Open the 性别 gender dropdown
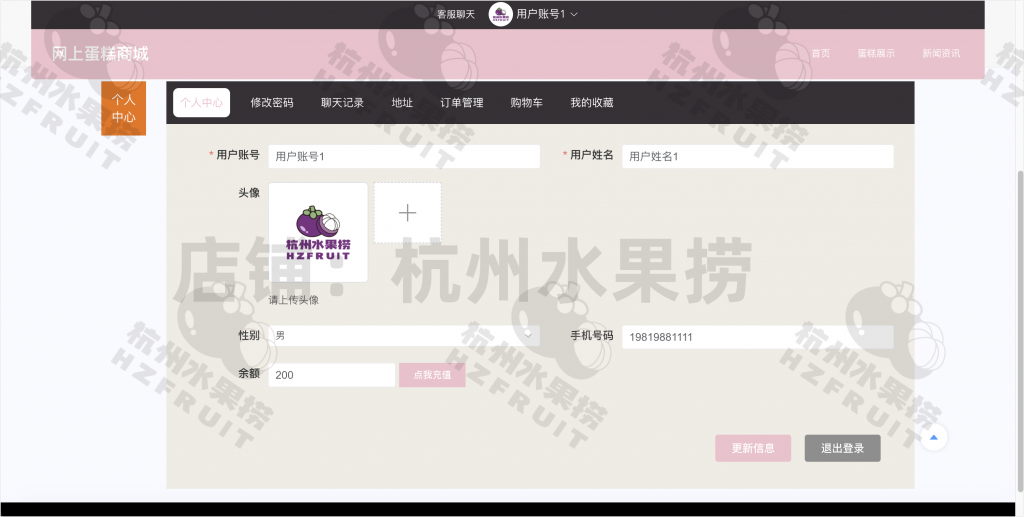This screenshot has width=1024, height=517. [404, 336]
